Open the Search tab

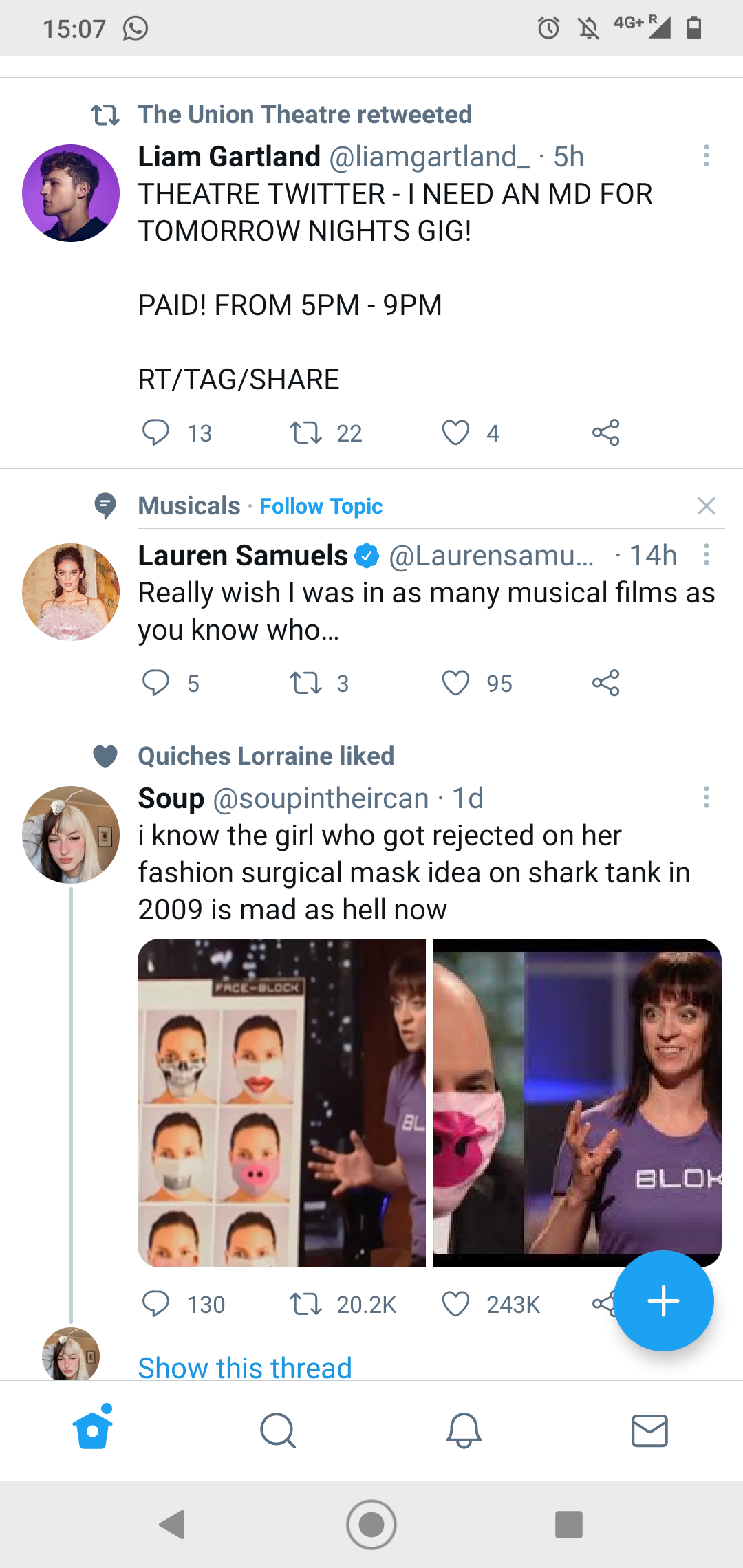coord(278,1431)
